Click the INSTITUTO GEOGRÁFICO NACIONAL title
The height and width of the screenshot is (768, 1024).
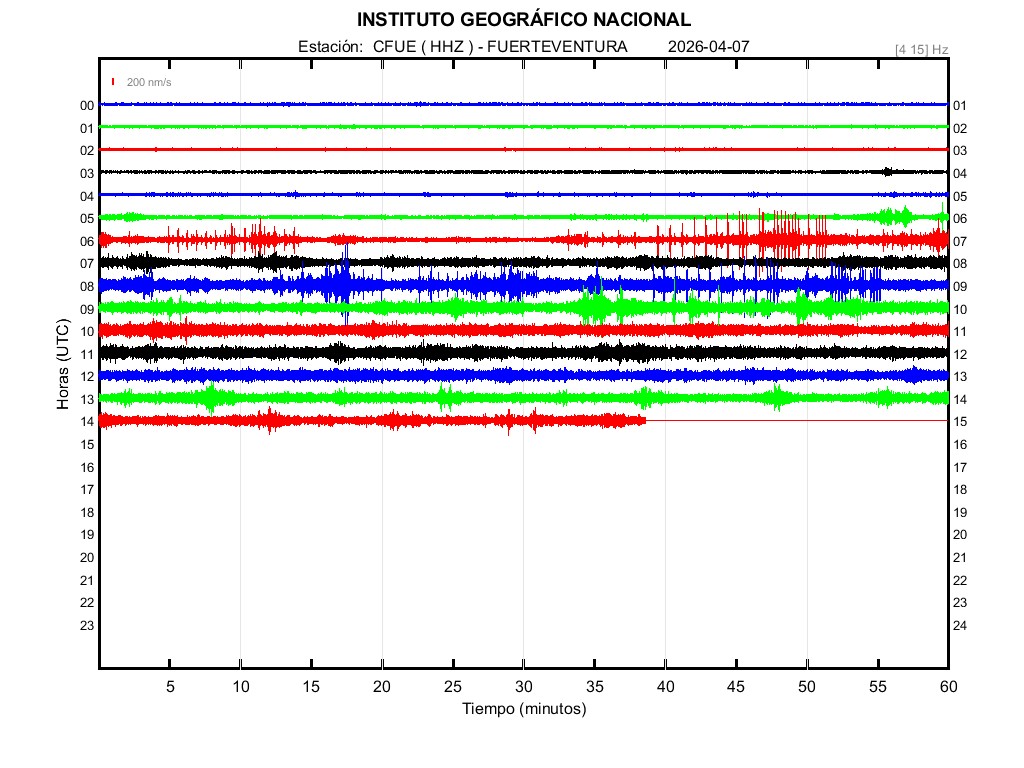[x=523, y=20]
